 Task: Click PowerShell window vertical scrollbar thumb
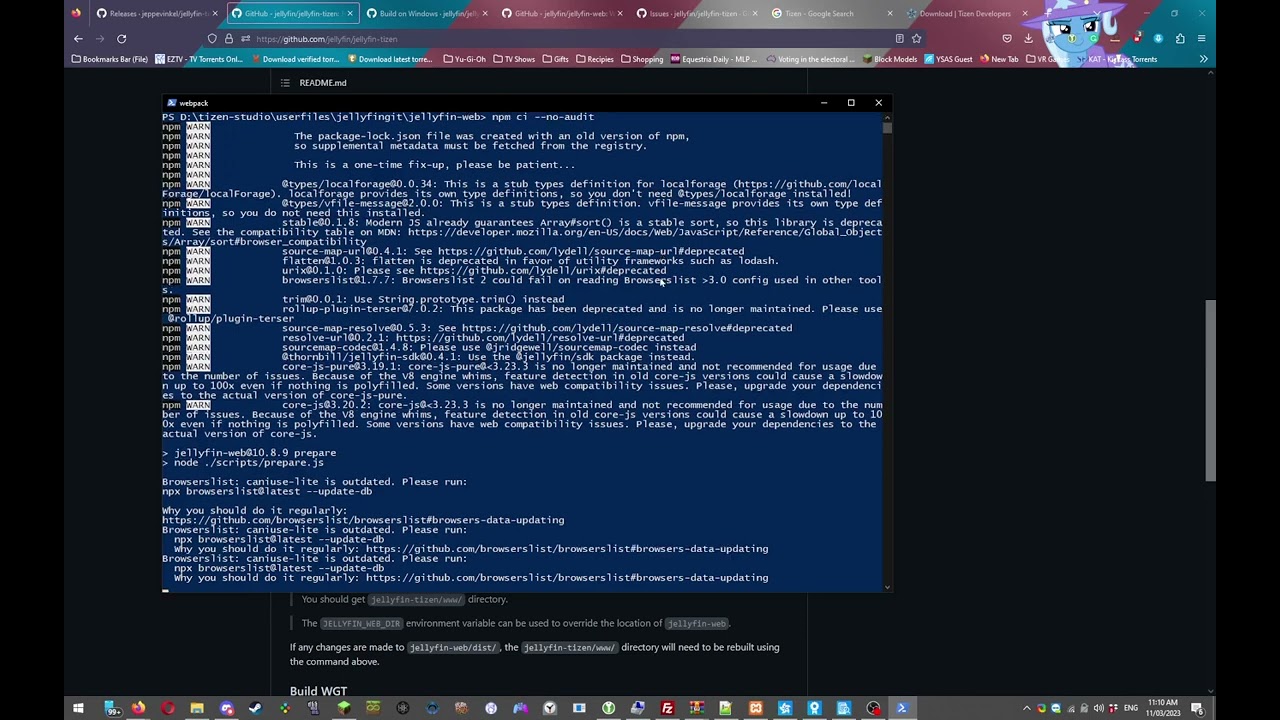click(x=887, y=126)
